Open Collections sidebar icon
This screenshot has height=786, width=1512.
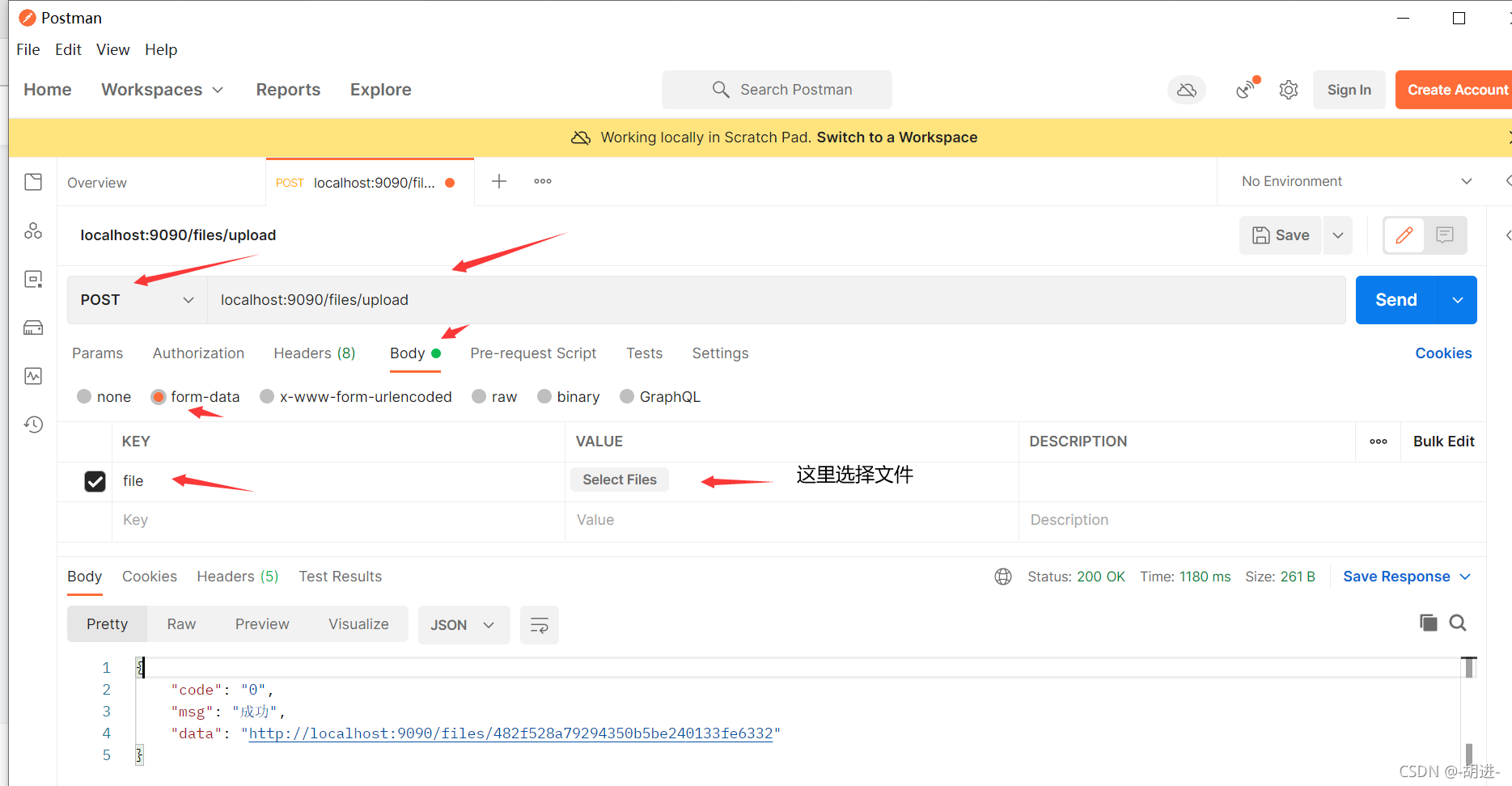(33, 182)
